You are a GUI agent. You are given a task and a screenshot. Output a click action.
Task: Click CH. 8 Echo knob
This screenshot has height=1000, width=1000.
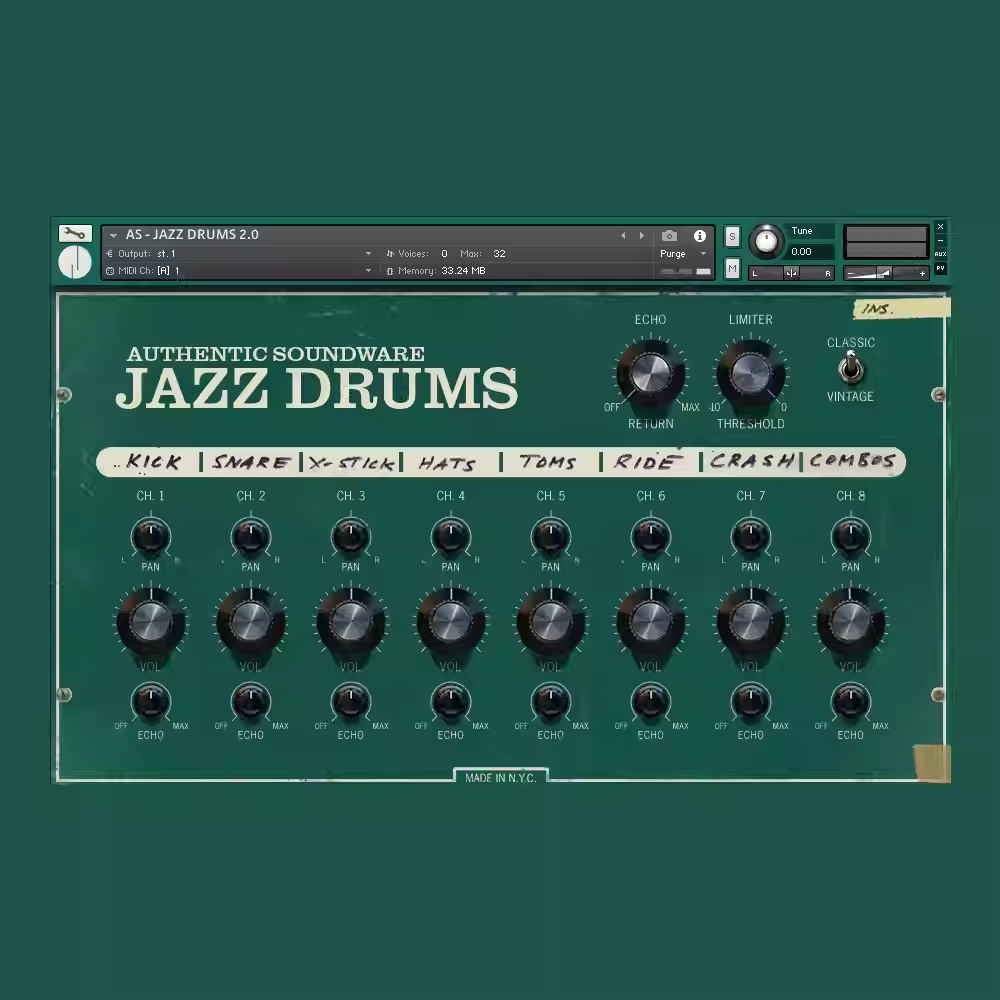tap(851, 702)
